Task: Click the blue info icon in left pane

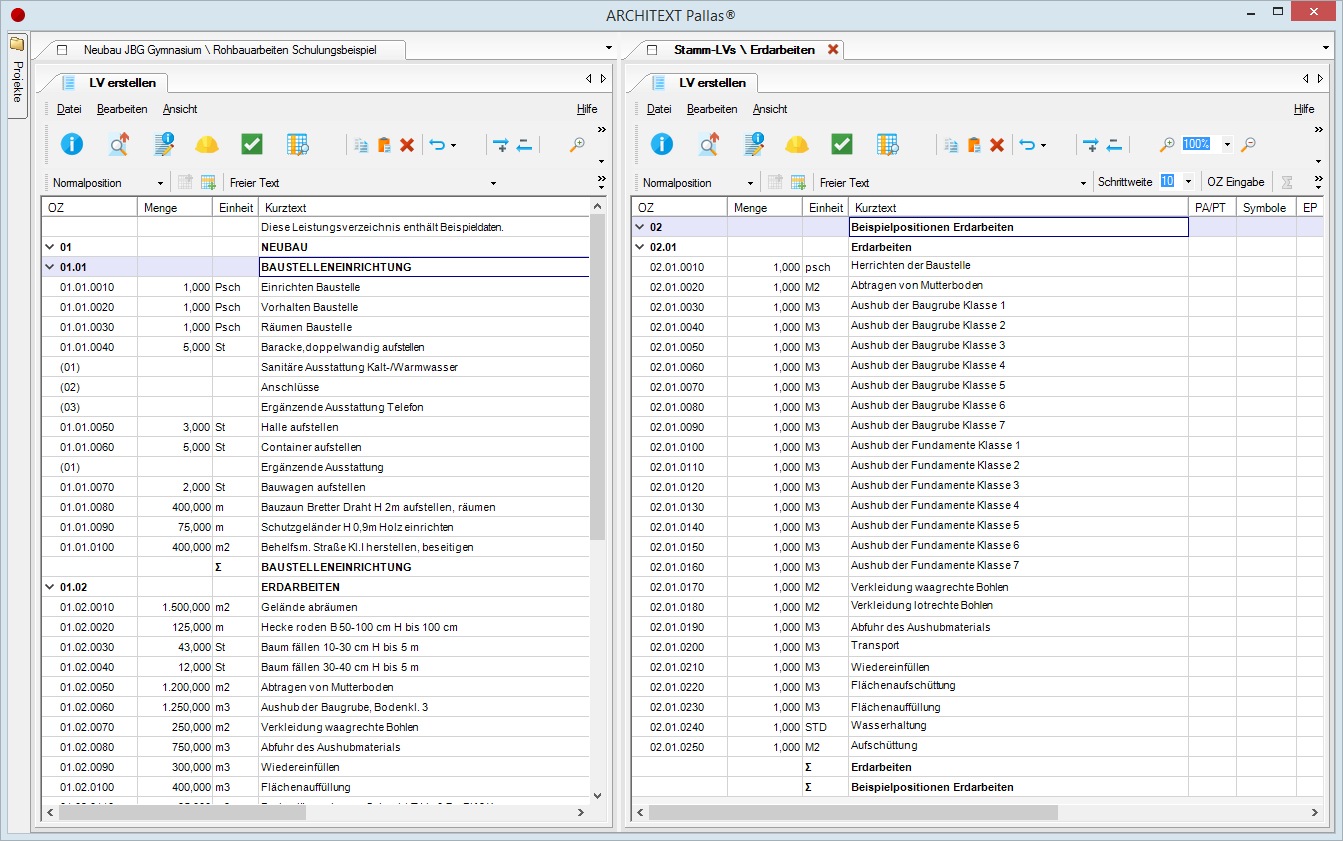Action: [72, 145]
